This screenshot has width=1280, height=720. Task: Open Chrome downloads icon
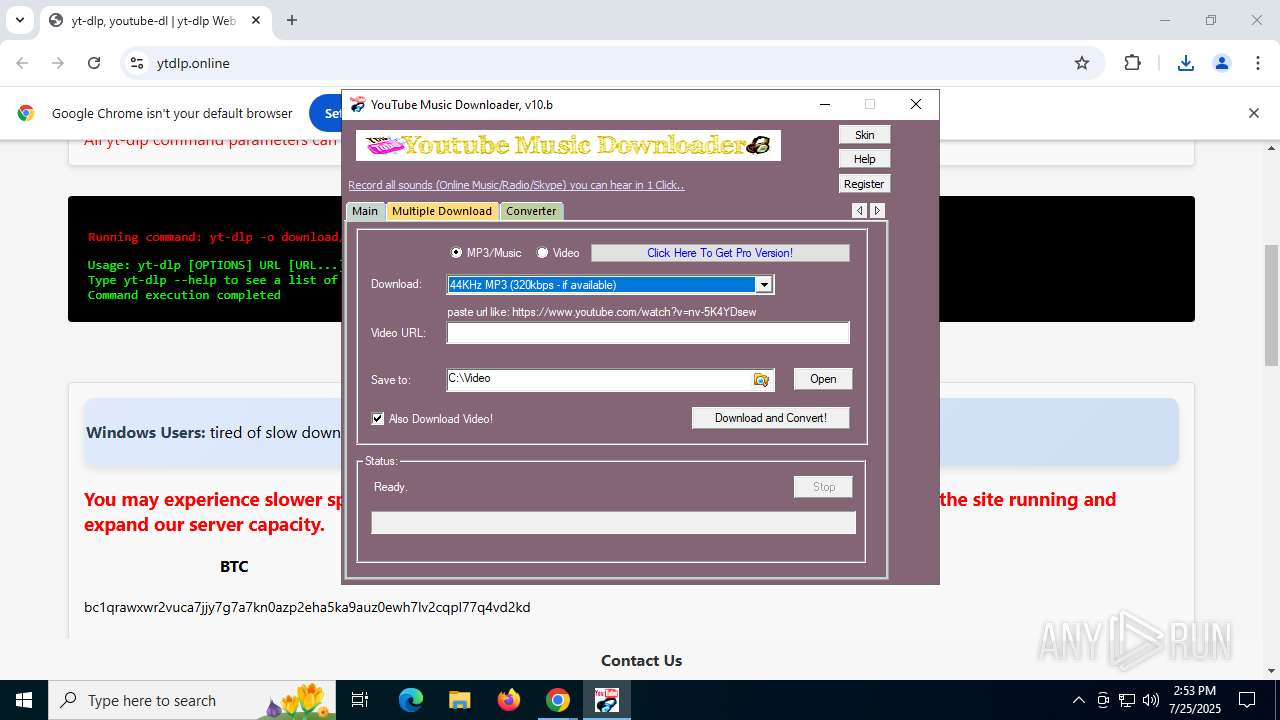click(1186, 63)
